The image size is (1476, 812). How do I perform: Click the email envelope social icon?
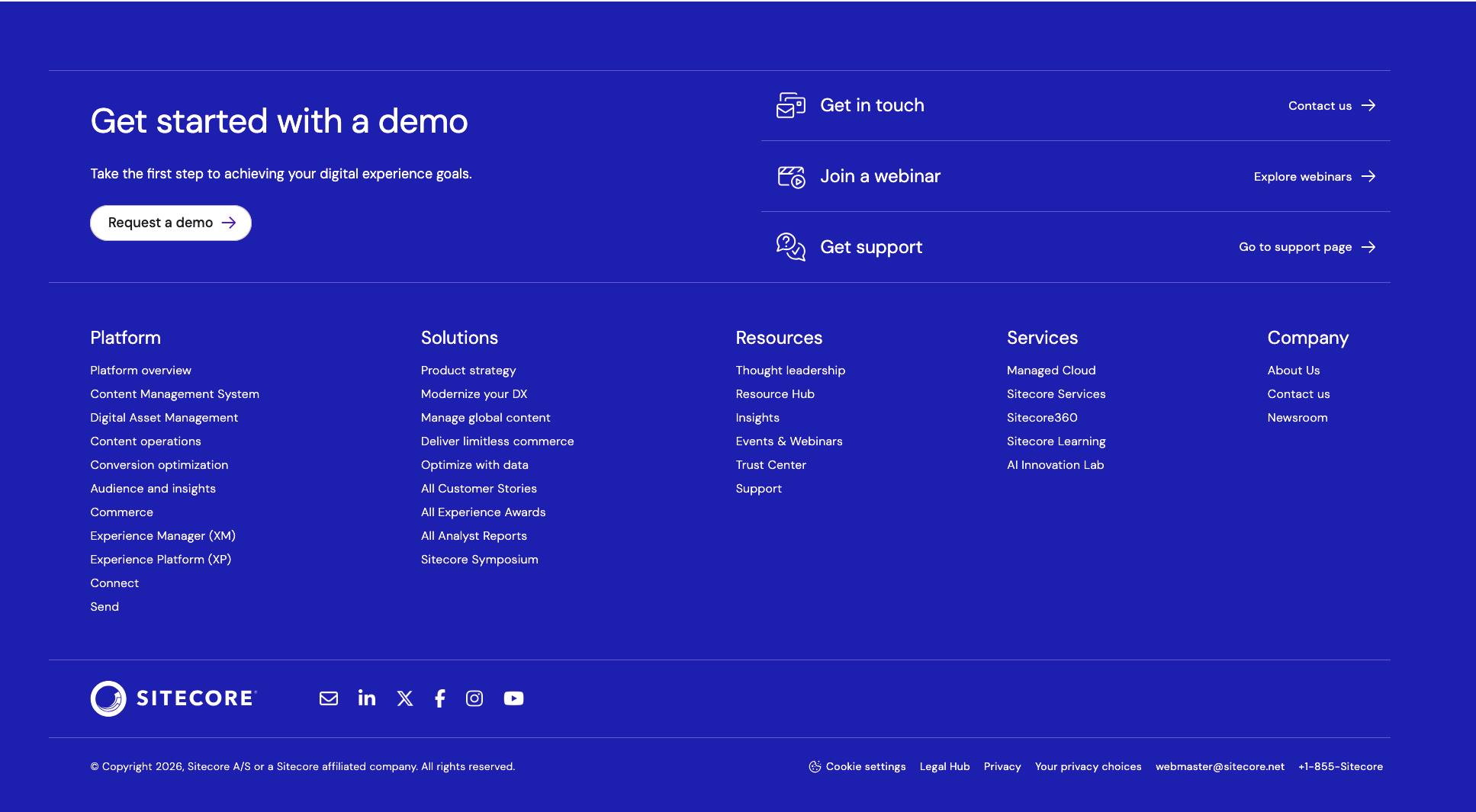[x=329, y=698]
